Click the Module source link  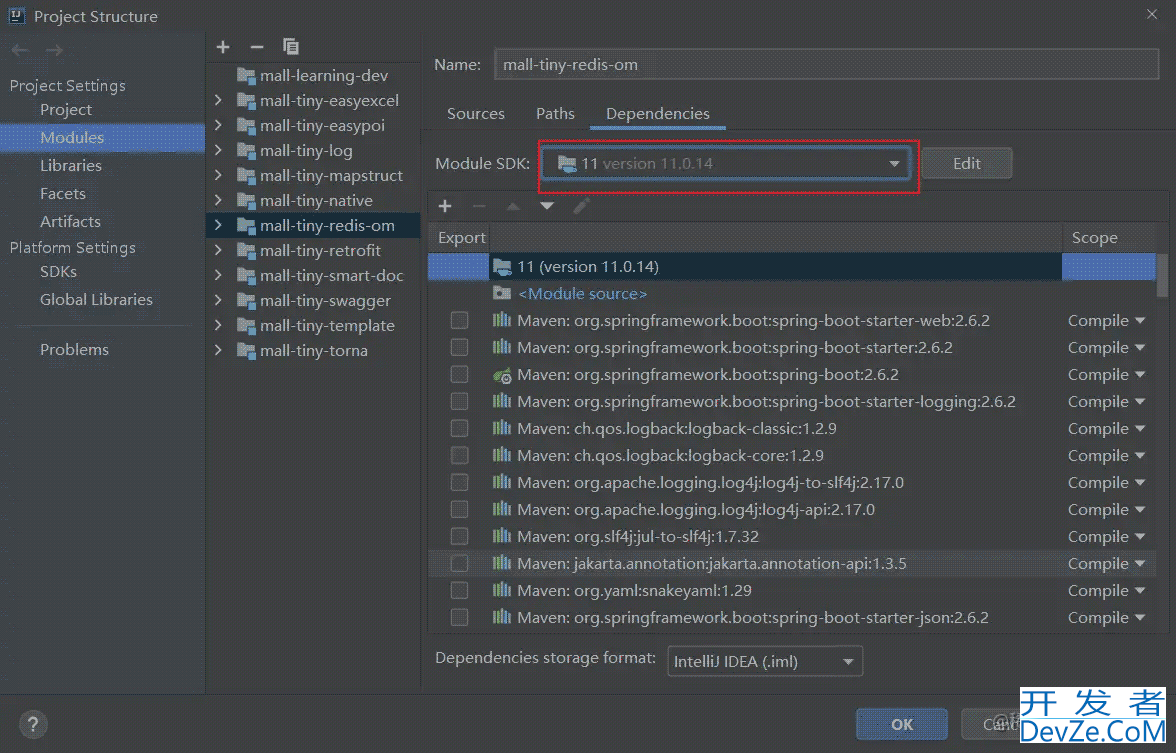click(x=583, y=294)
